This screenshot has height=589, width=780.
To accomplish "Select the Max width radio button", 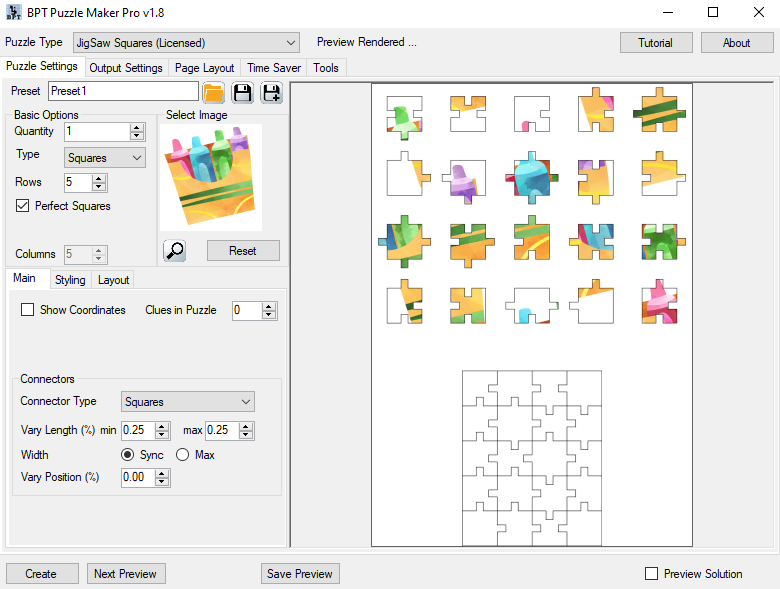I will click(x=182, y=455).
